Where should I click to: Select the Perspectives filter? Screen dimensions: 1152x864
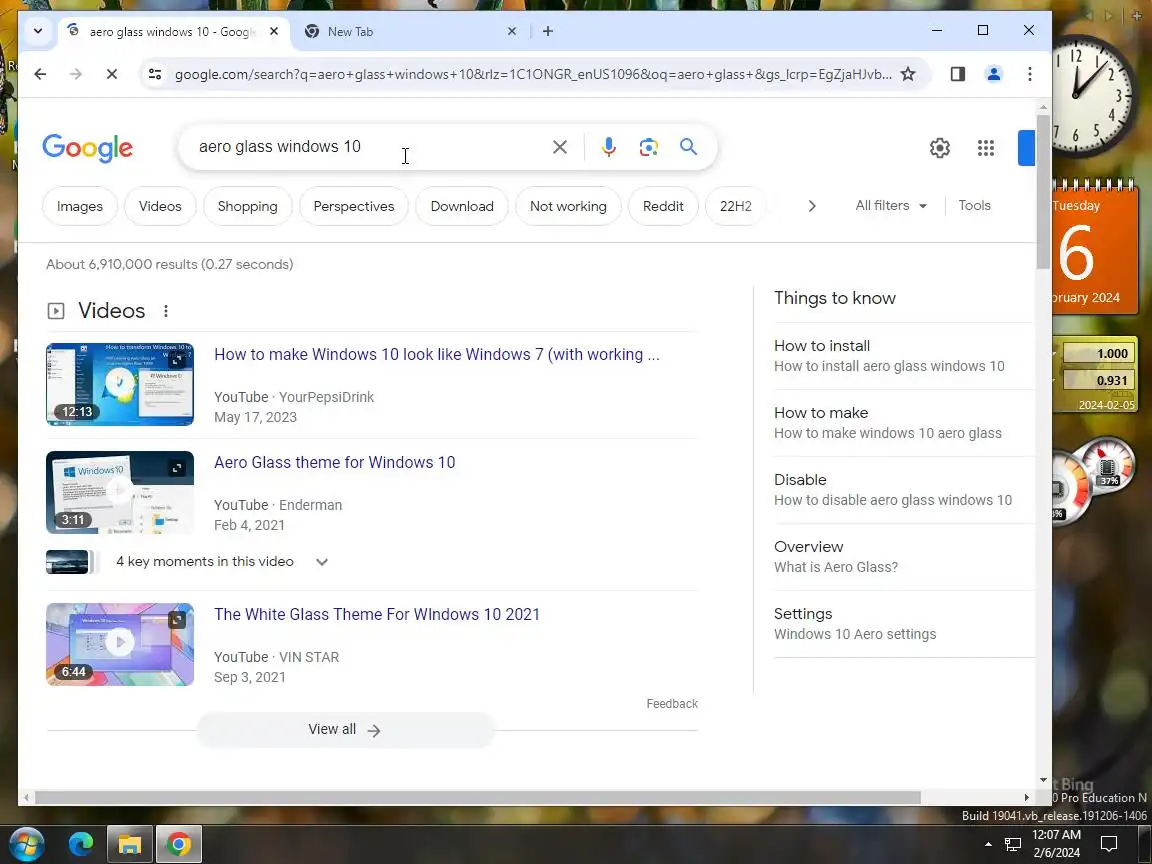pyautogui.click(x=353, y=206)
